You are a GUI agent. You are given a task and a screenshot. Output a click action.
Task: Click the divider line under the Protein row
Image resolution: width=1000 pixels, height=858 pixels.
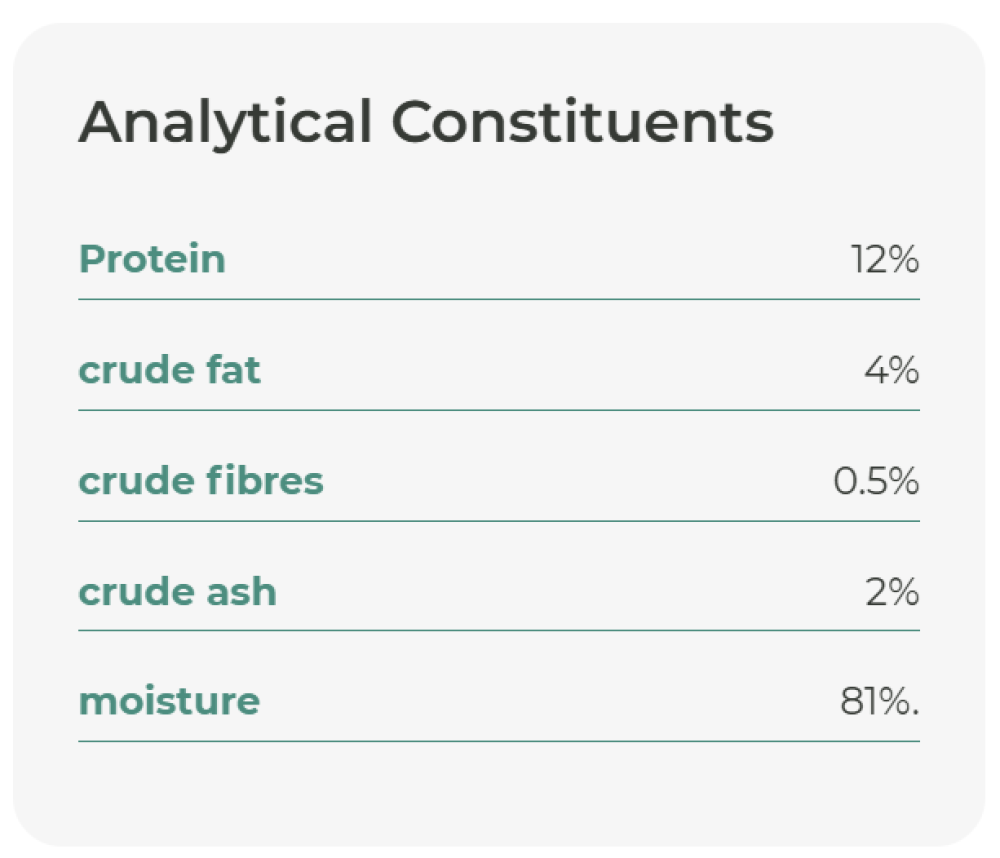[498, 299]
